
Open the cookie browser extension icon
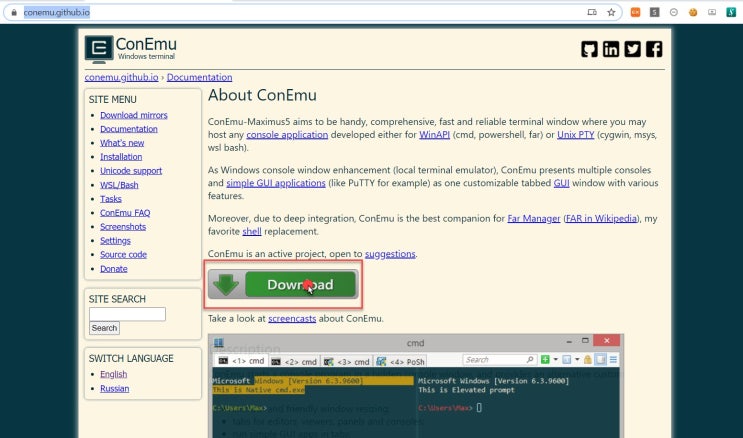[693, 12]
